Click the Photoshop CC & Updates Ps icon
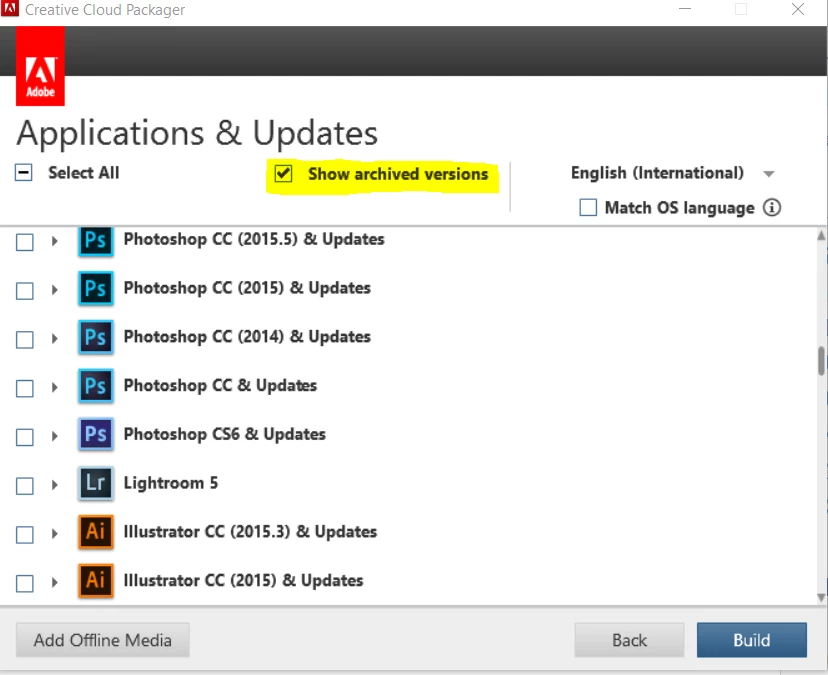The height and width of the screenshot is (675, 828). [x=96, y=386]
